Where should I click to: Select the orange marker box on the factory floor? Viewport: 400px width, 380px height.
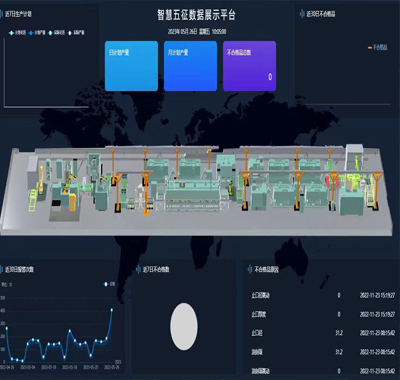pyautogui.click(x=146, y=212)
